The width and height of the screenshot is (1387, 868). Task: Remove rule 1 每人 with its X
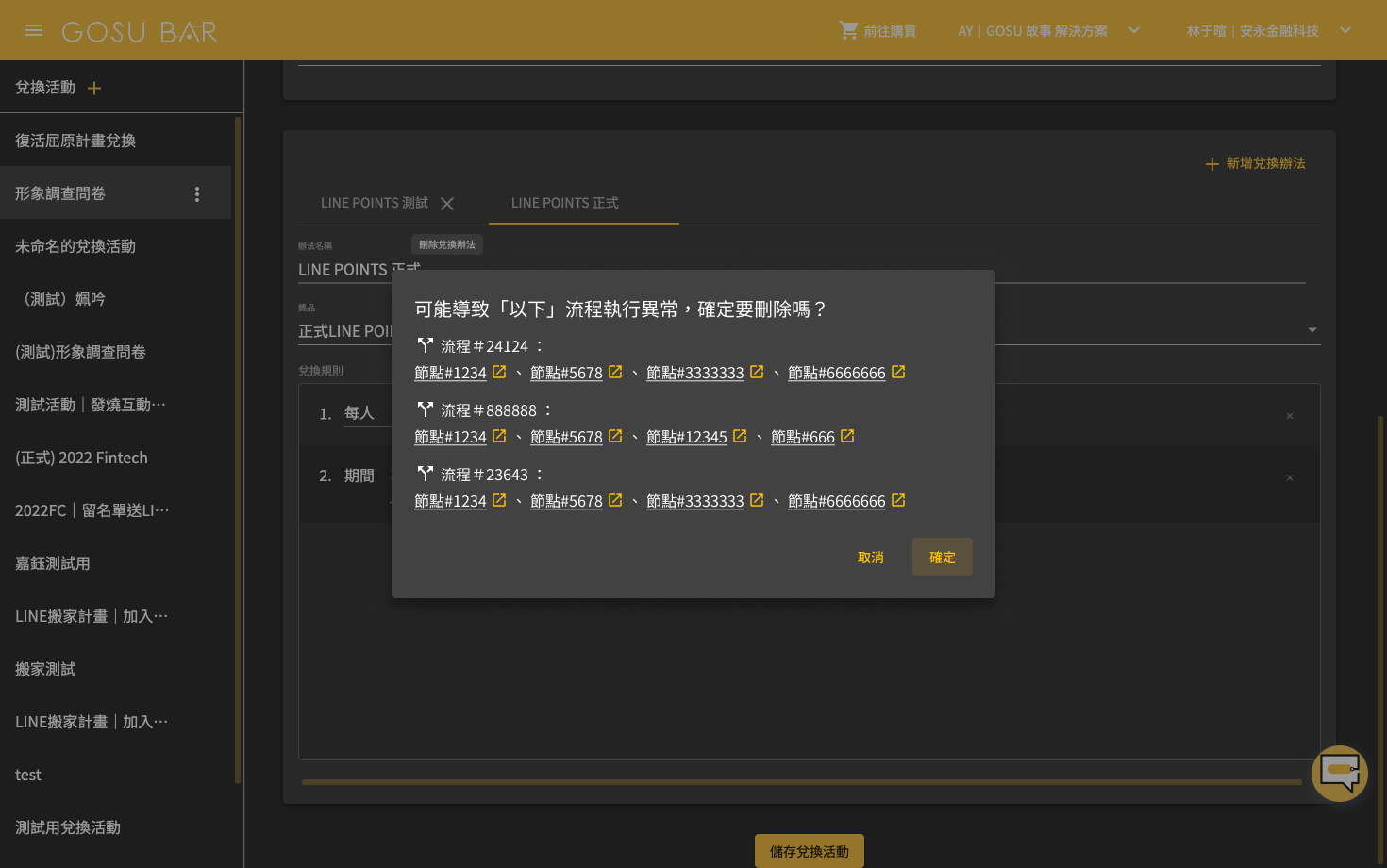(x=1290, y=416)
